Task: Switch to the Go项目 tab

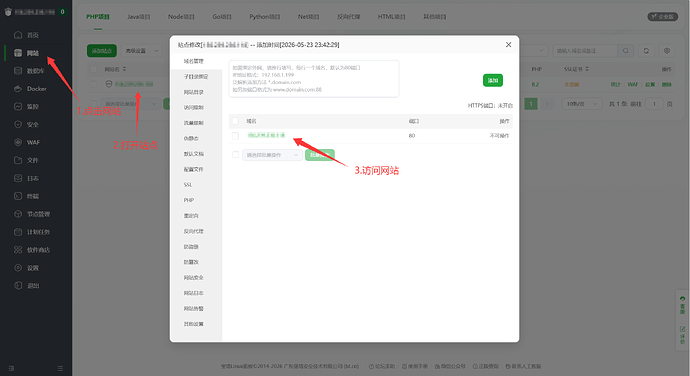Action: 222,17
